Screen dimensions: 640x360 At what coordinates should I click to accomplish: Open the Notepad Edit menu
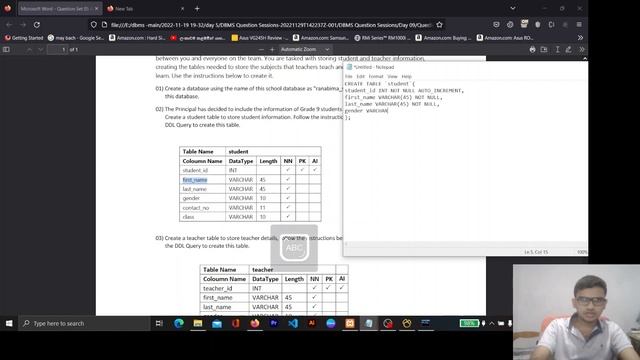[360, 76]
